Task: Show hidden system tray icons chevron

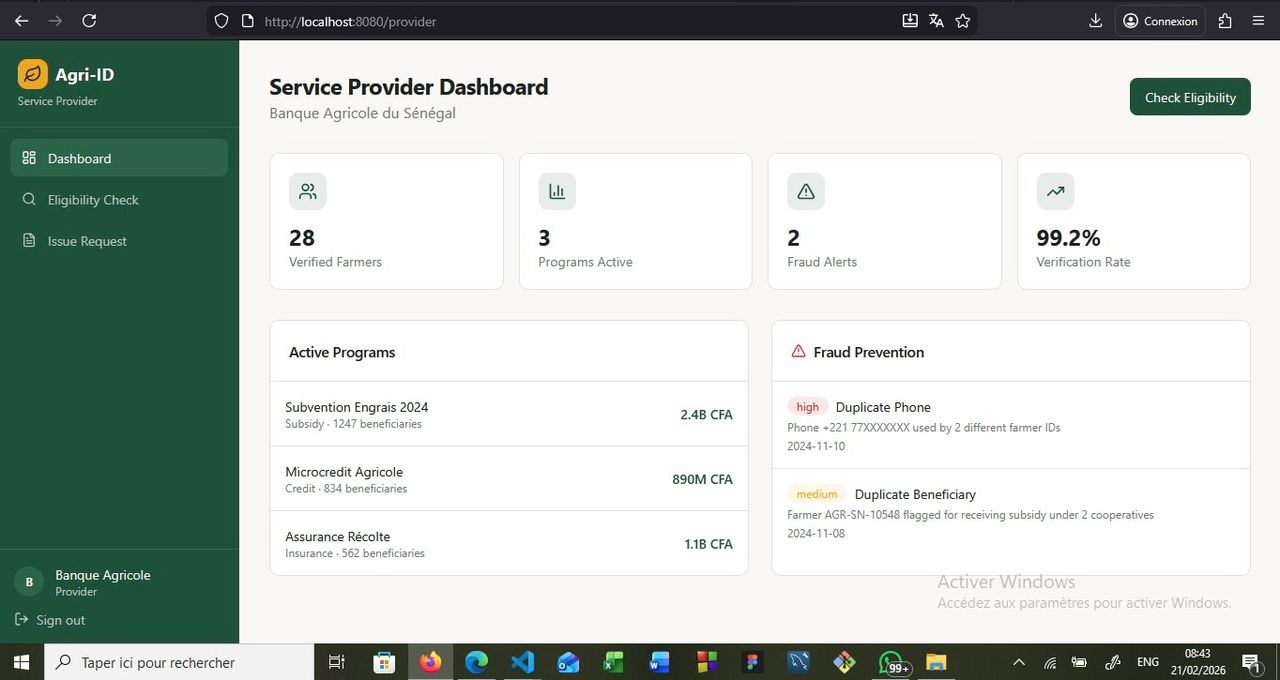Action: (1019, 662)
